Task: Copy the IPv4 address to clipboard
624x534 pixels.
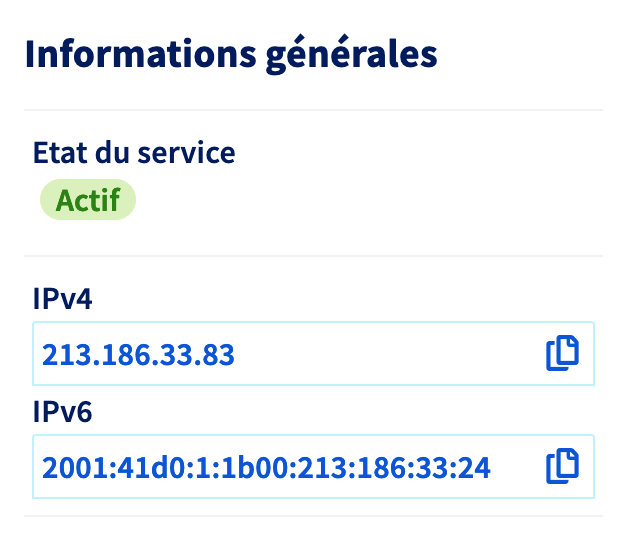Action: (562, 354)
